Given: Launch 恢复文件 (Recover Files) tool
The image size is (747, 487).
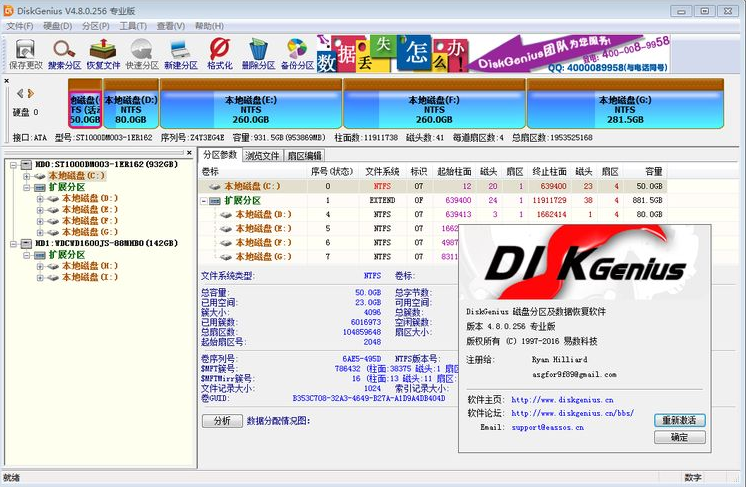Looking at the screenshot, I should click(x=103, y=53).
